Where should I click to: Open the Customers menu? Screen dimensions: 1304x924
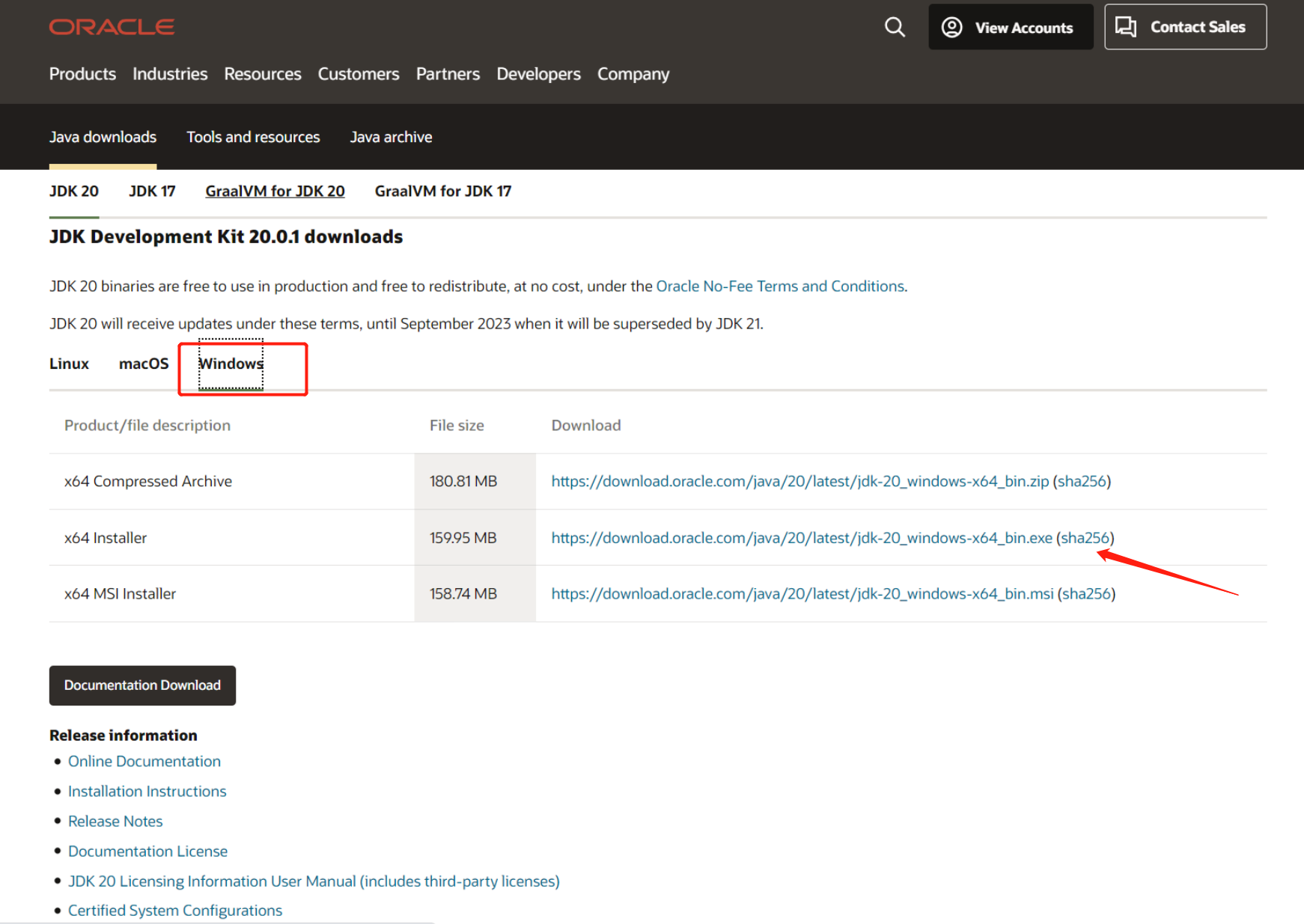coord(359,74)
